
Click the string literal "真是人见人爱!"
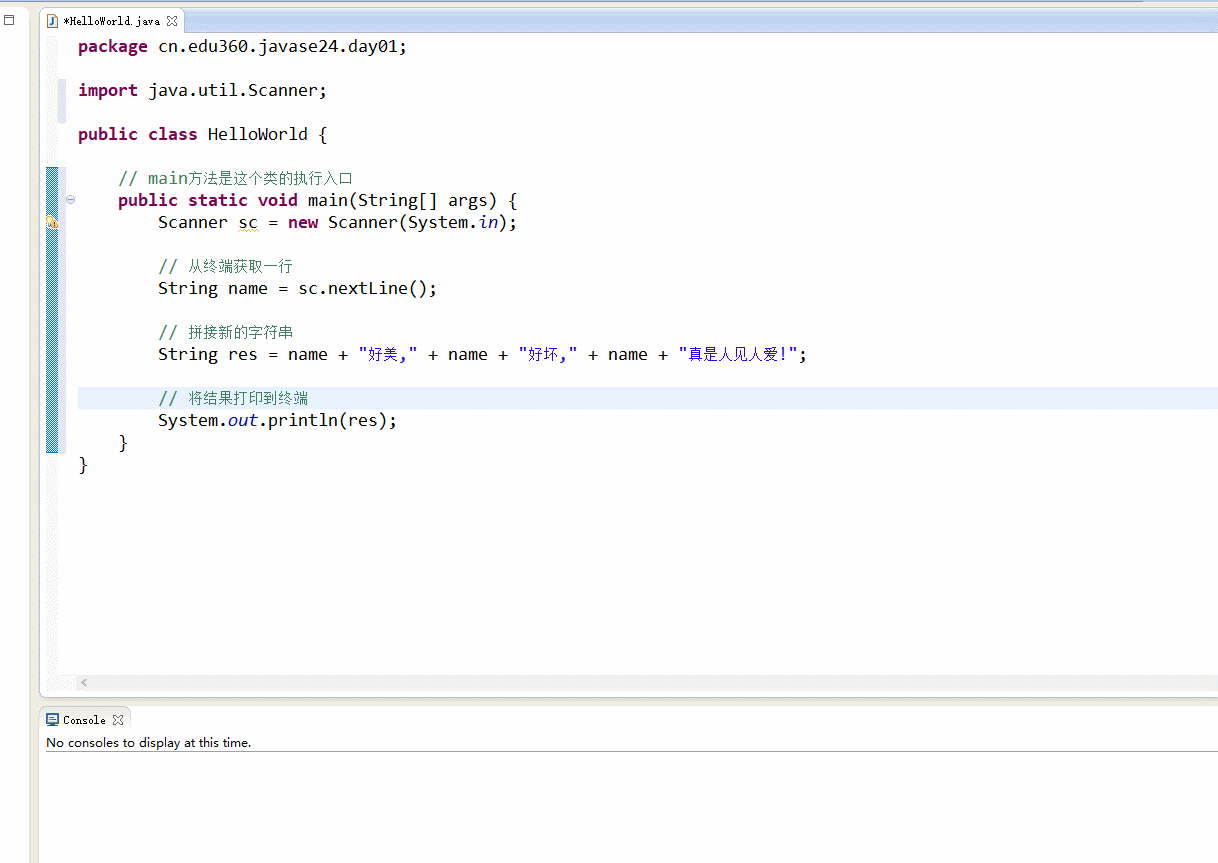click(738, 354)
